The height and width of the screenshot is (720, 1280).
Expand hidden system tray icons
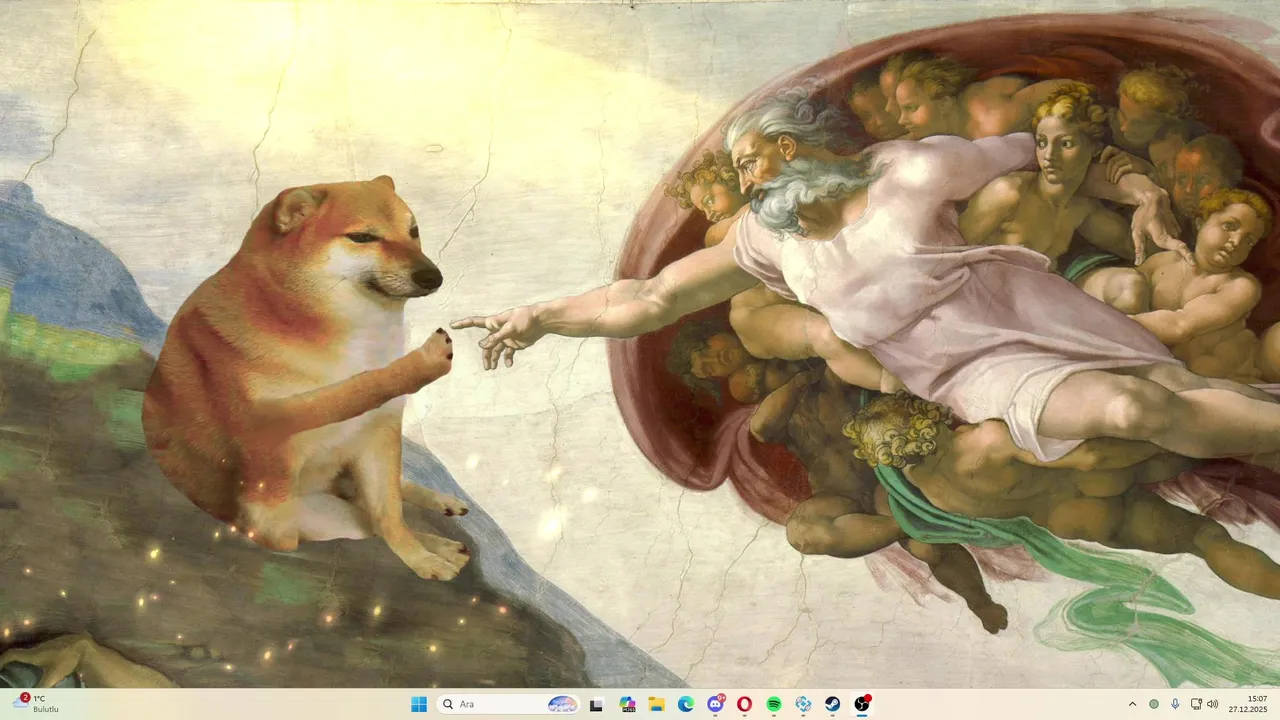(1132, 704)
